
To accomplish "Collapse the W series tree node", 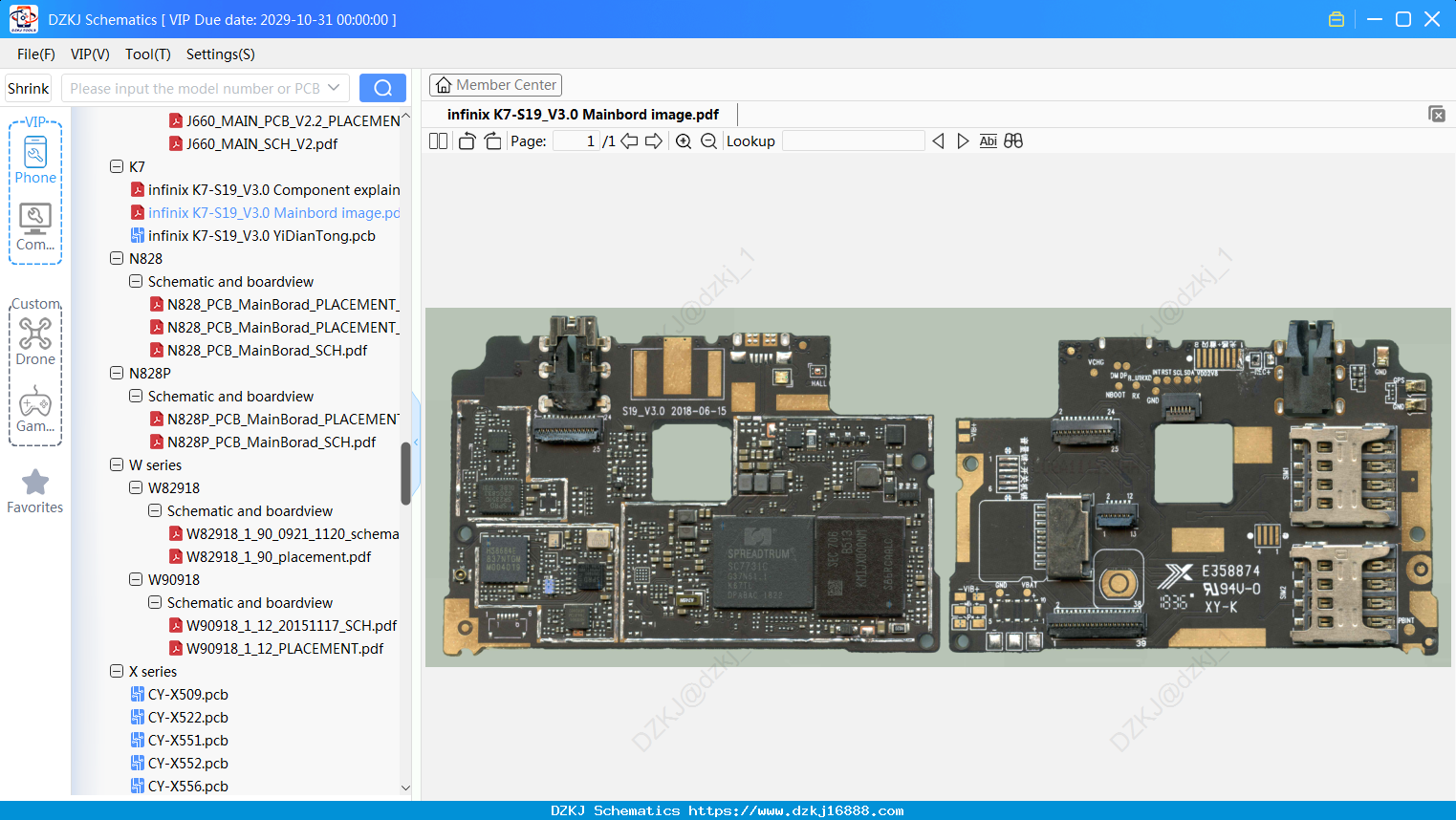I will click(117, 464).
